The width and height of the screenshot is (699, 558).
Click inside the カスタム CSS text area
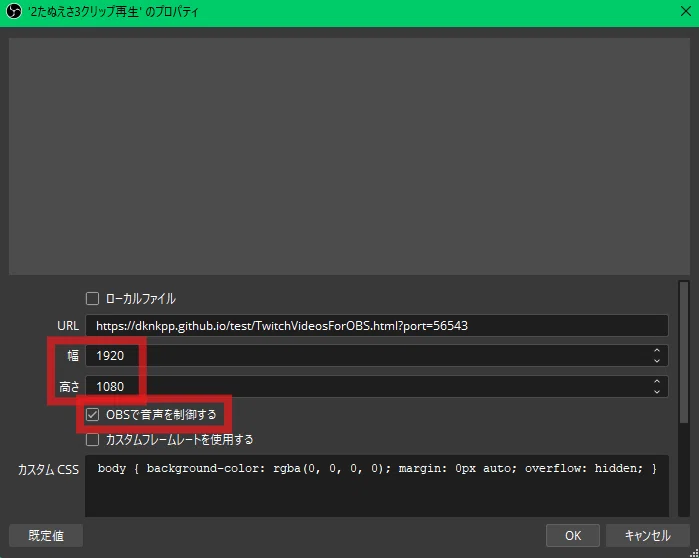[377, 486]
